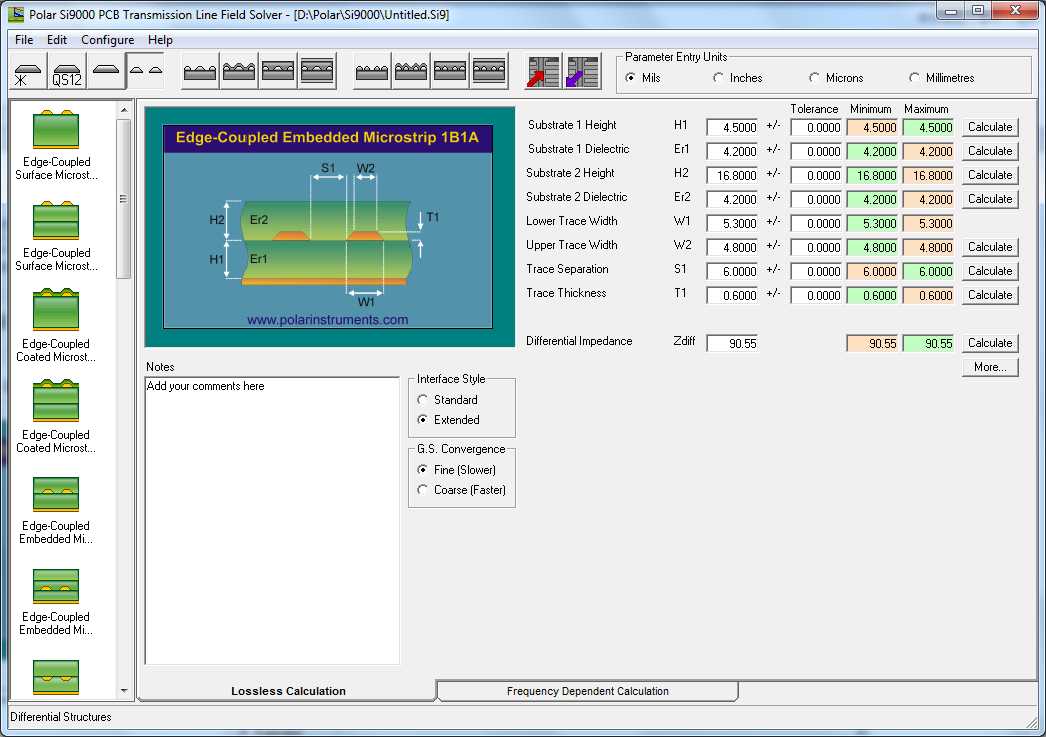Click the Er1 dielectric value field

[732, 151]
